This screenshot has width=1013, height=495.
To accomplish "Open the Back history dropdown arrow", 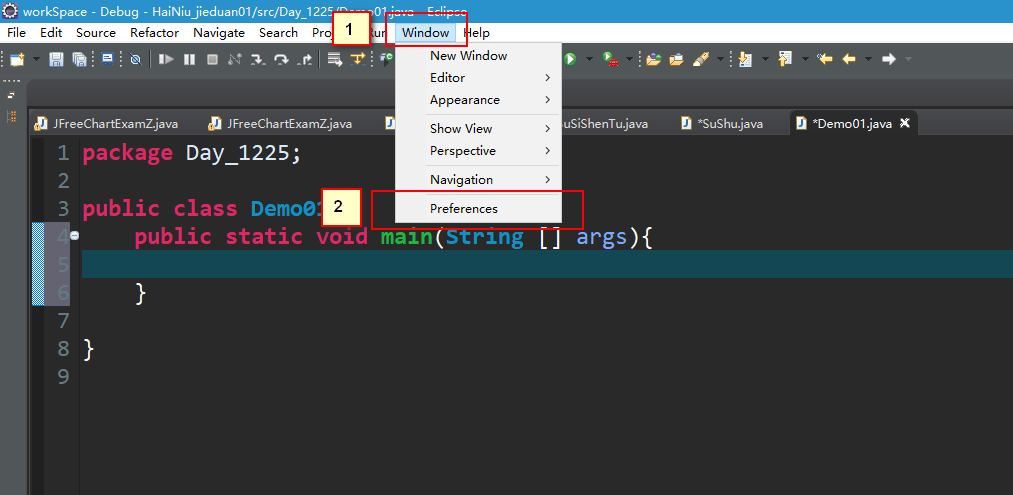I will tap(868, 59).
